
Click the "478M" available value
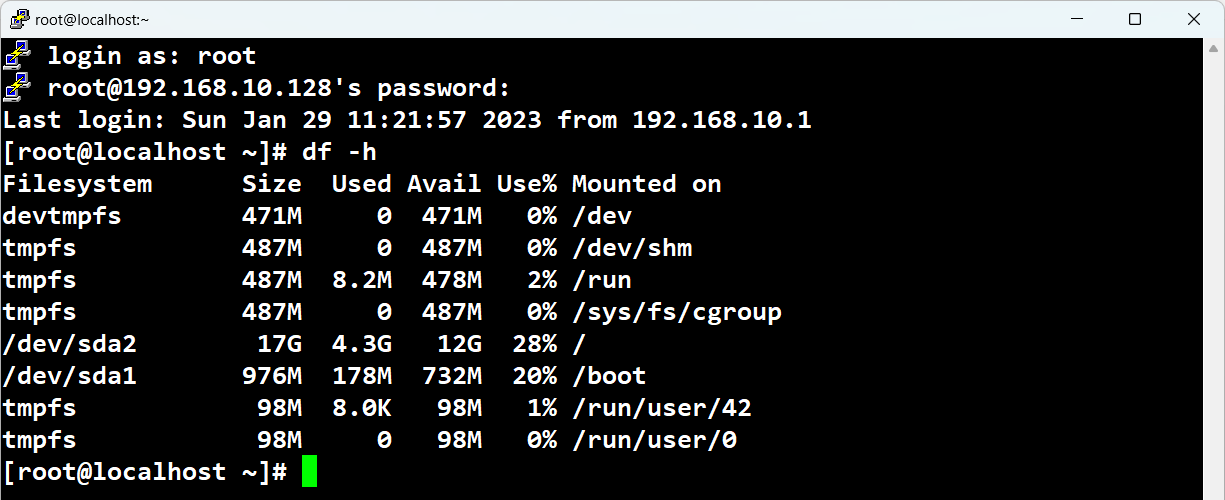click(452, 280)
